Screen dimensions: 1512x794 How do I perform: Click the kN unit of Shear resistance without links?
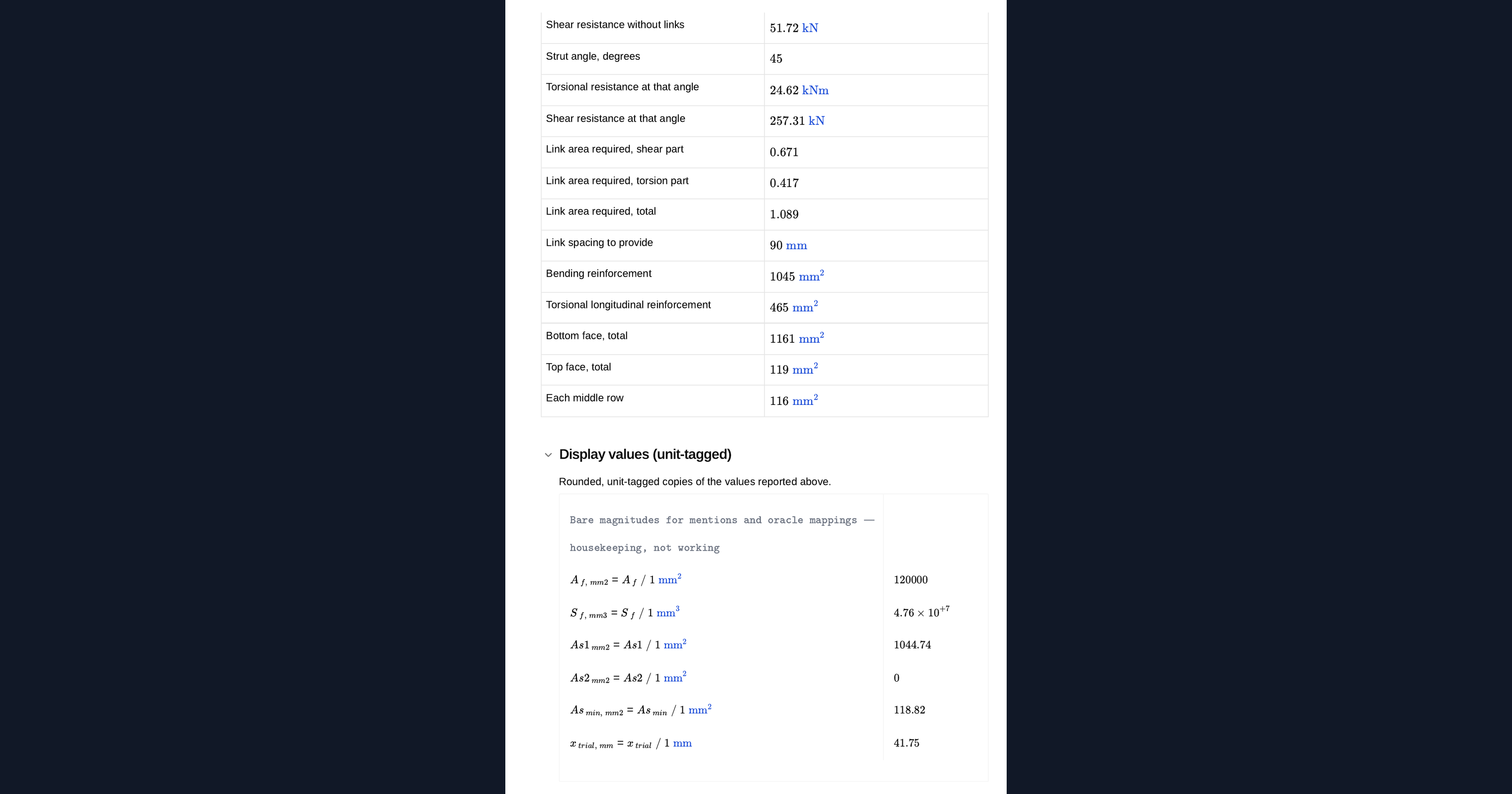coord(810,28)
